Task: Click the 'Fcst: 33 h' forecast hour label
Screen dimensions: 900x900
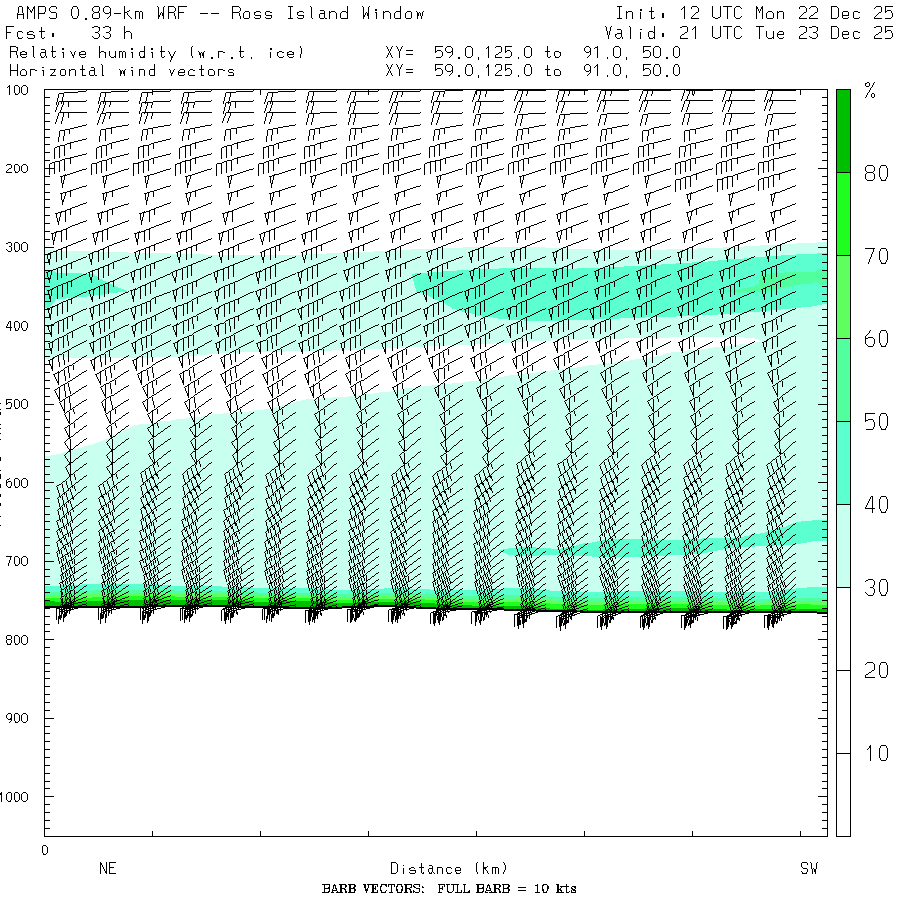Action: [x=69, y=33]
